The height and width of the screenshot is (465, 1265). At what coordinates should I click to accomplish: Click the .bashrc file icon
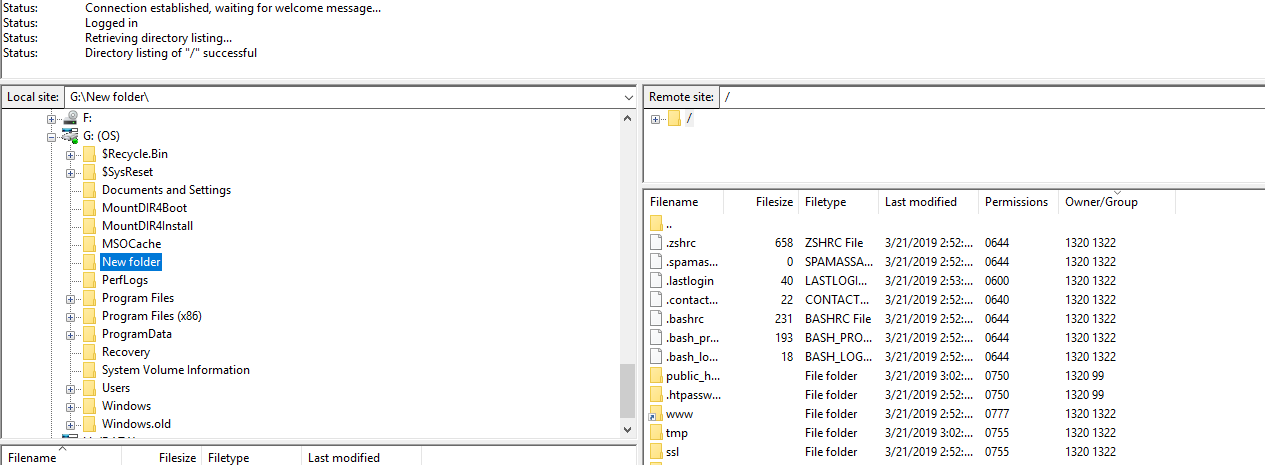pos(656,318)
